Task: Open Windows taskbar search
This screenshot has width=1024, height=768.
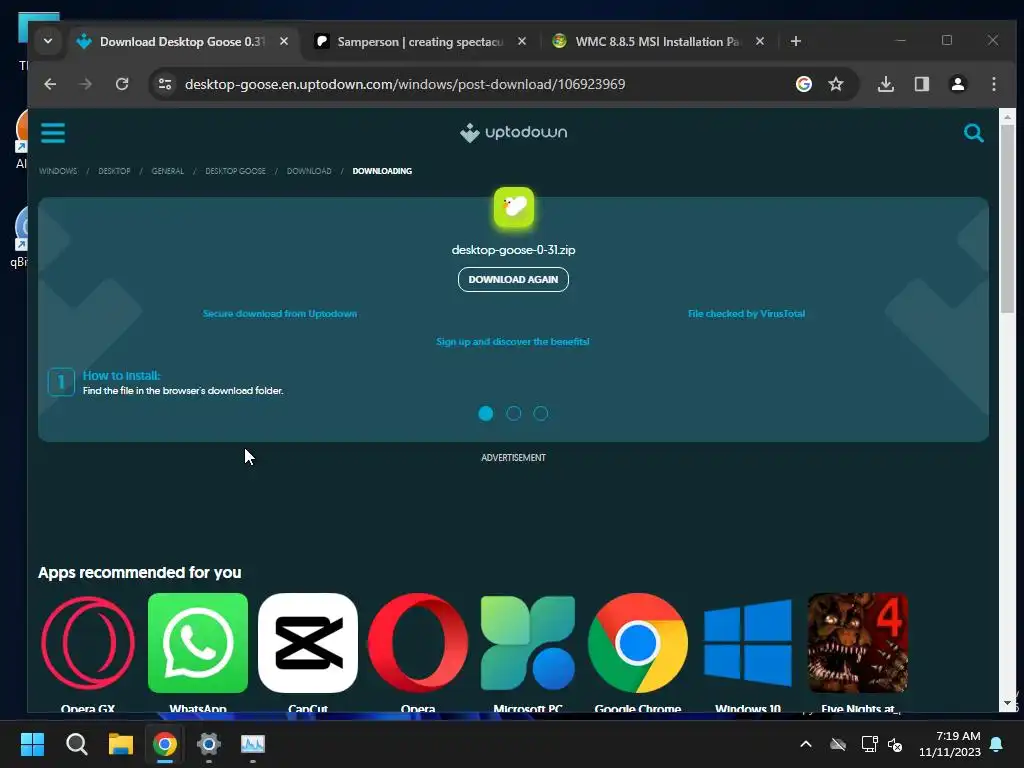Action: click(x=77, y=744)
